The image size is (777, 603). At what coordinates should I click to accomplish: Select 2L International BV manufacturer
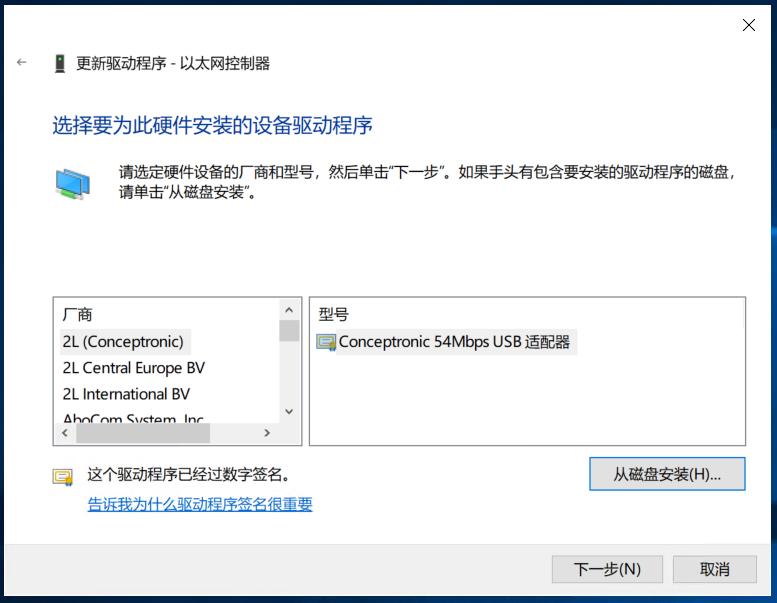click(126, 394)
